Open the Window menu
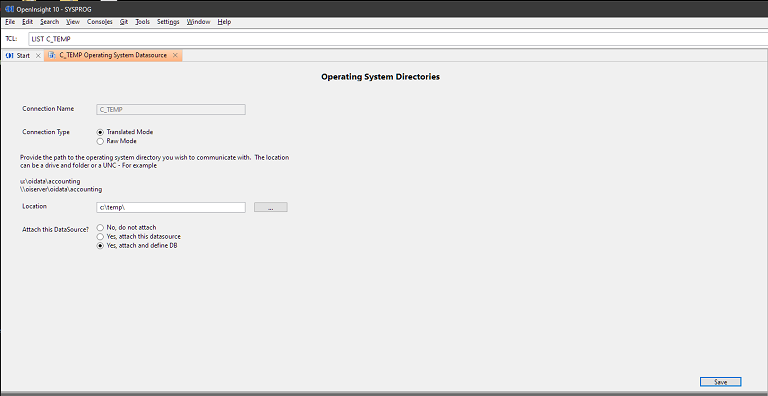The height and width of the screenshot is (396, 768). pos(198,22)
